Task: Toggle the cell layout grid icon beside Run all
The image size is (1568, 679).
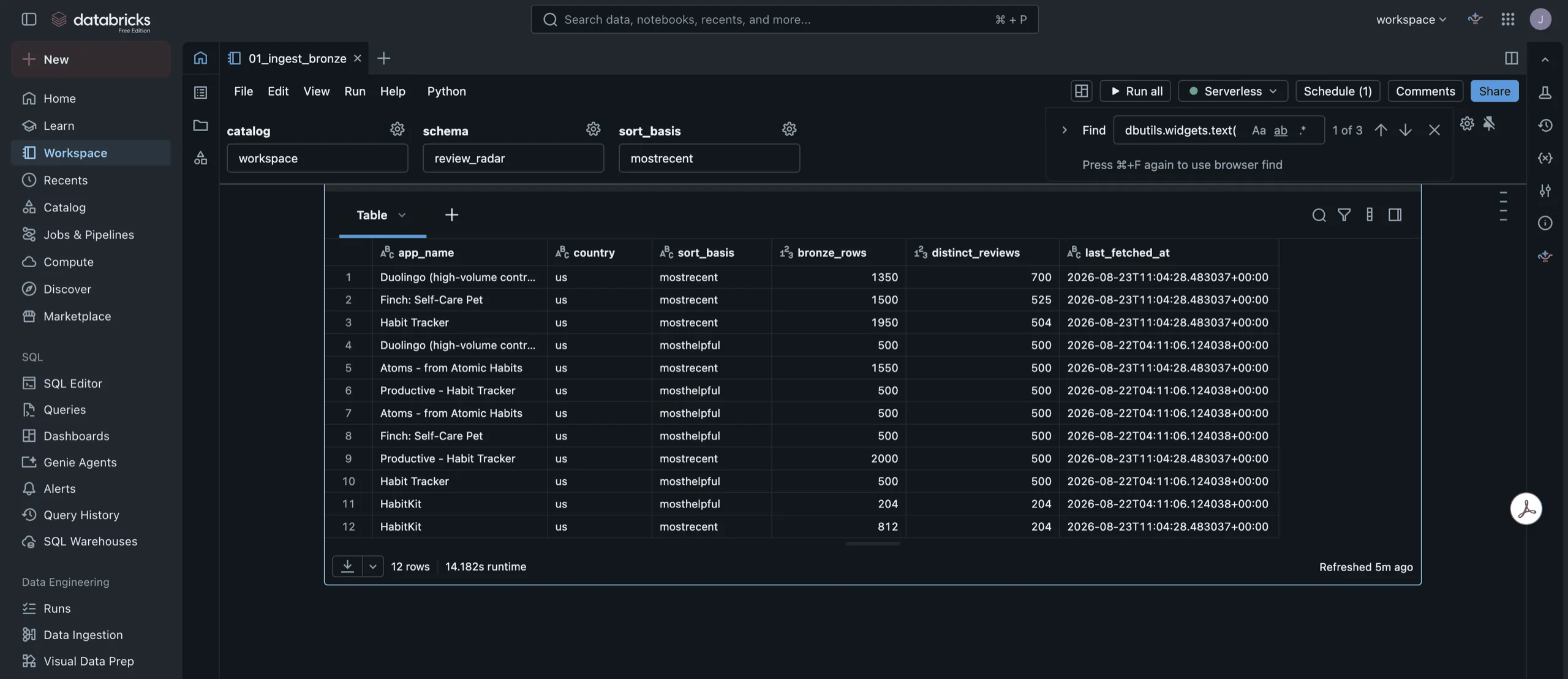Action: coord(1081,91)
